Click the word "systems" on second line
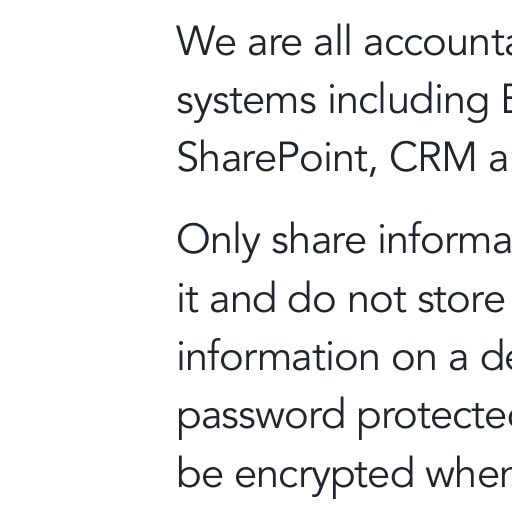 (246, 101)
